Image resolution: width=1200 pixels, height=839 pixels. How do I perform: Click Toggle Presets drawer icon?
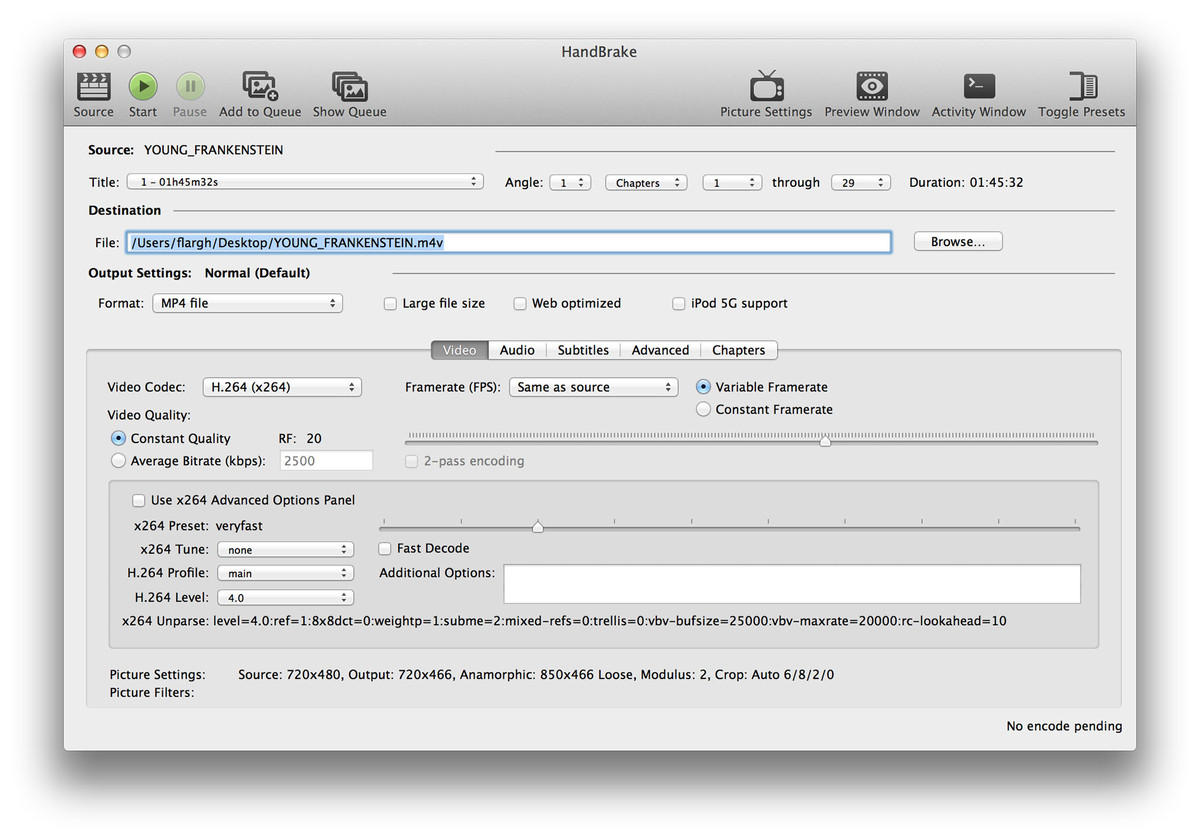click(x=1082, y=86)
